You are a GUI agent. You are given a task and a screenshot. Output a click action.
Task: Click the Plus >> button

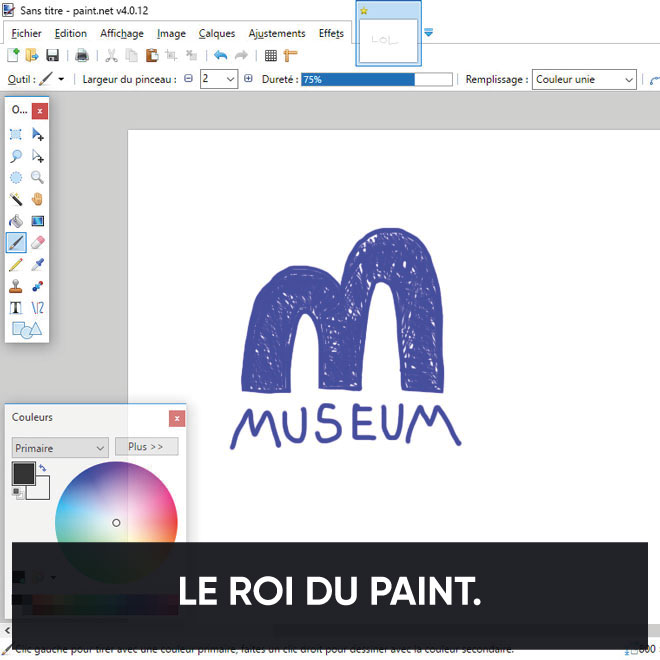(x=146, y=447)
